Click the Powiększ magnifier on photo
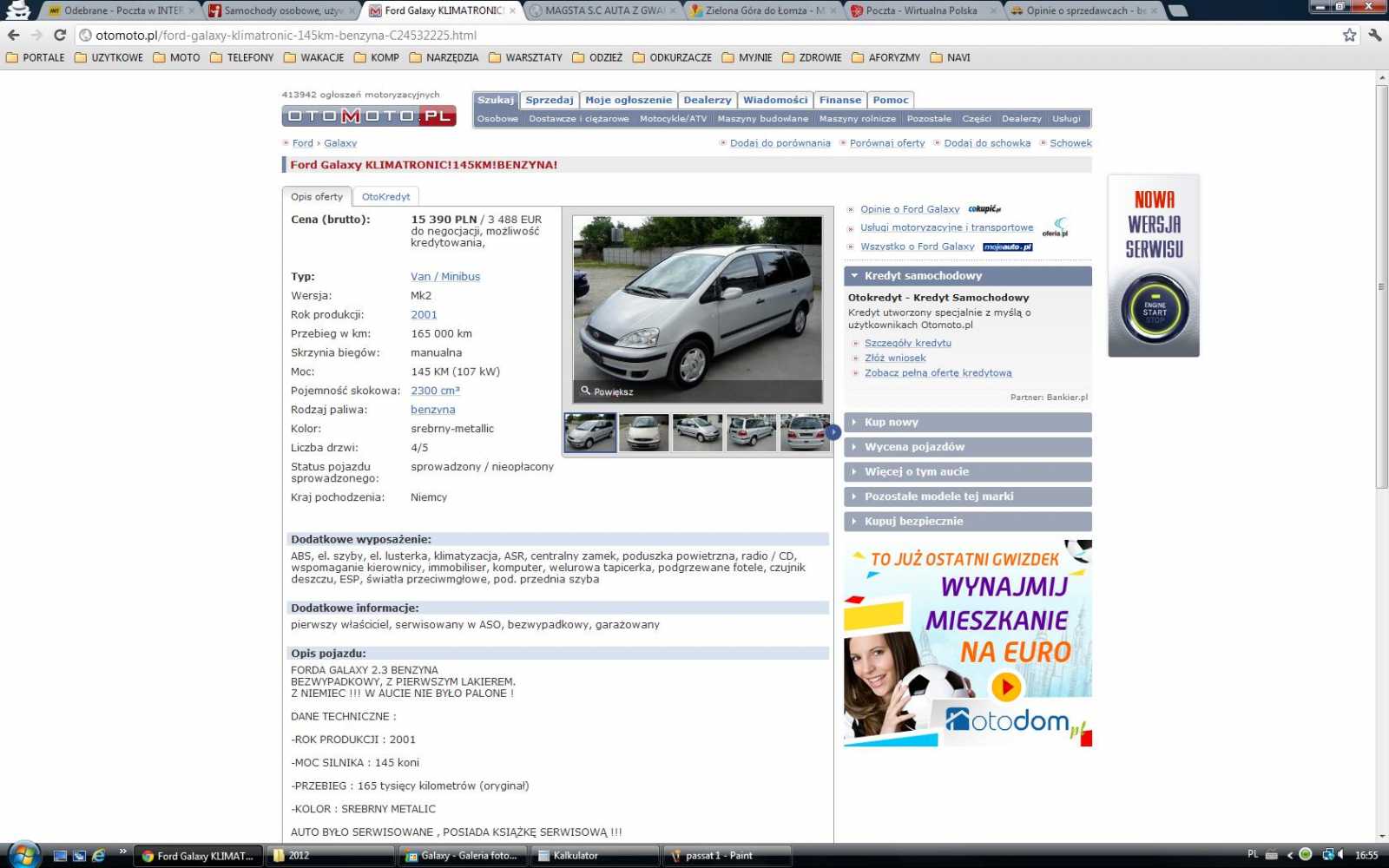 pos(607,391)
